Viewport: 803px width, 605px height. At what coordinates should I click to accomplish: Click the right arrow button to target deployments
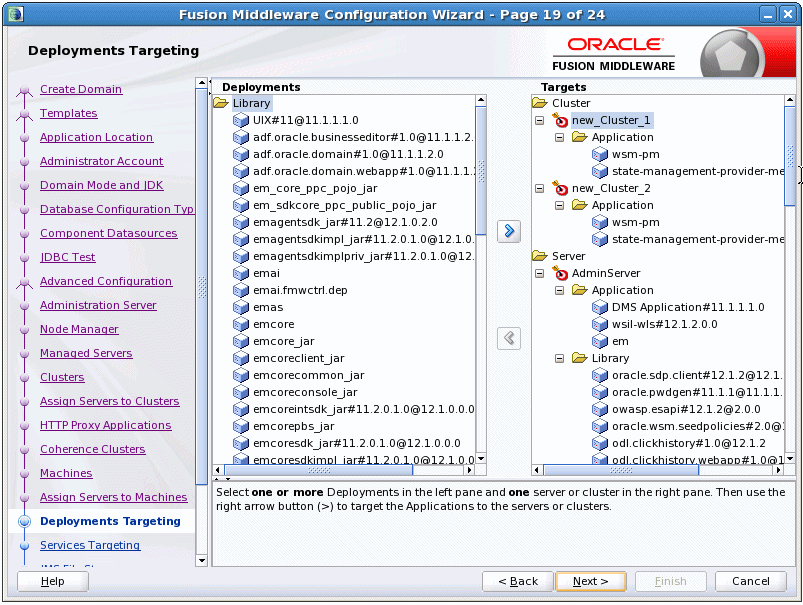tap(509, 231)
